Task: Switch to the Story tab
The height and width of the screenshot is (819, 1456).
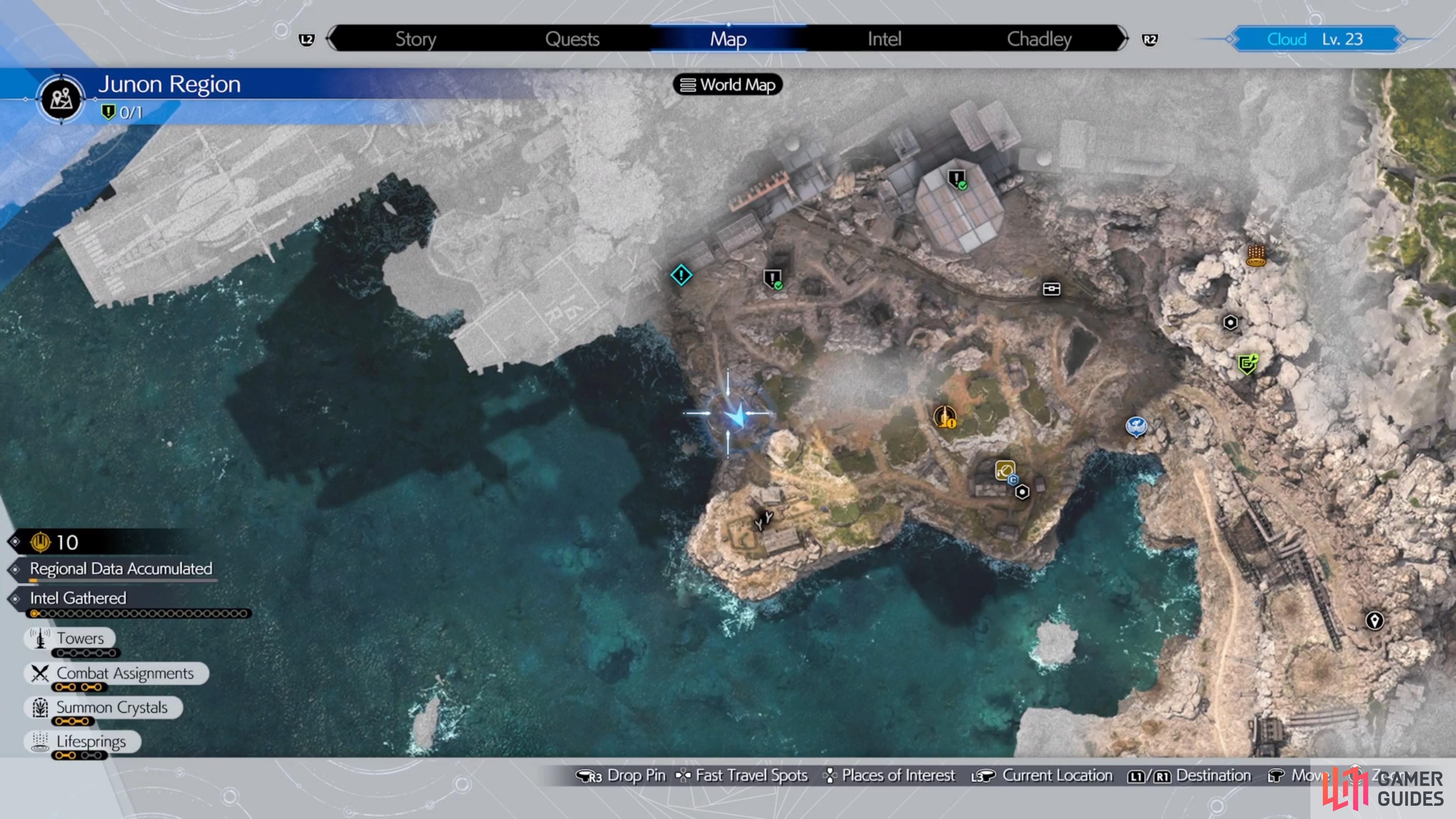Action: tap(416, 39)
